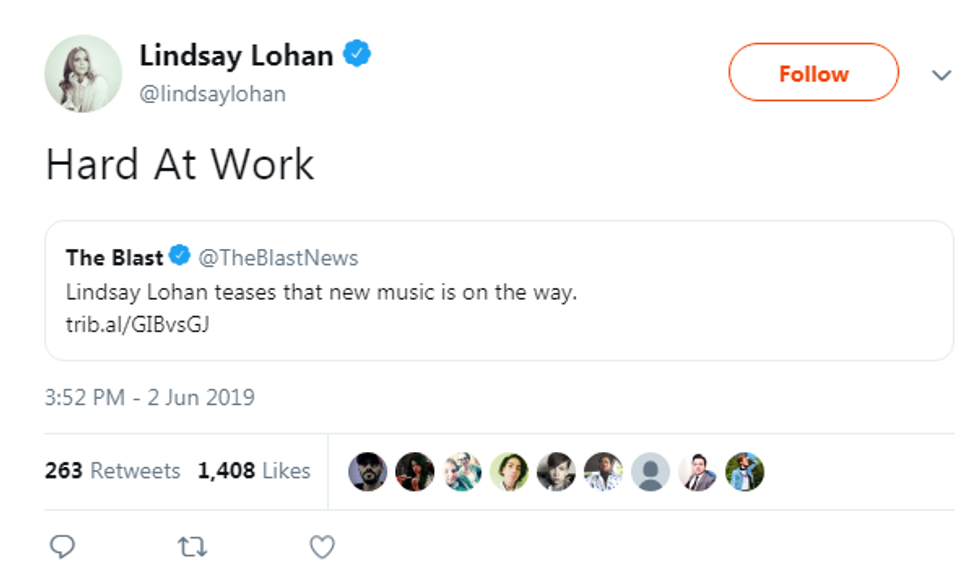Screen dimensions: 980x577
Task: Open the default gray silhouette liker avatar
Action: pos(651,471)
